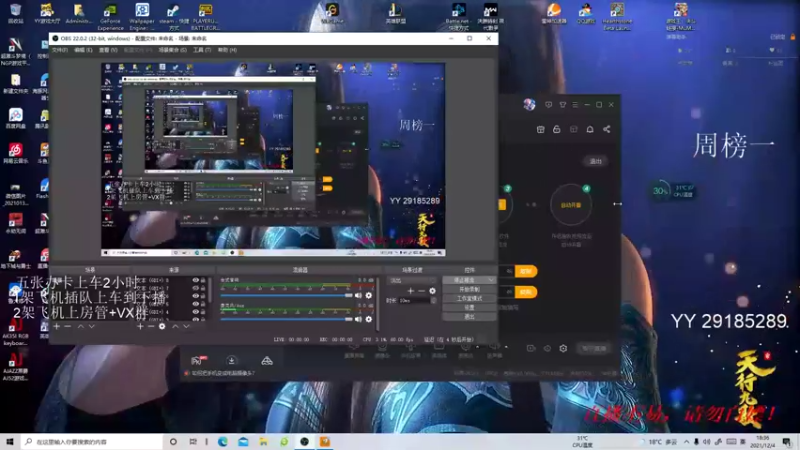
Task: Open mic/aux settings gear in mixer
Action: pos(368,319)
